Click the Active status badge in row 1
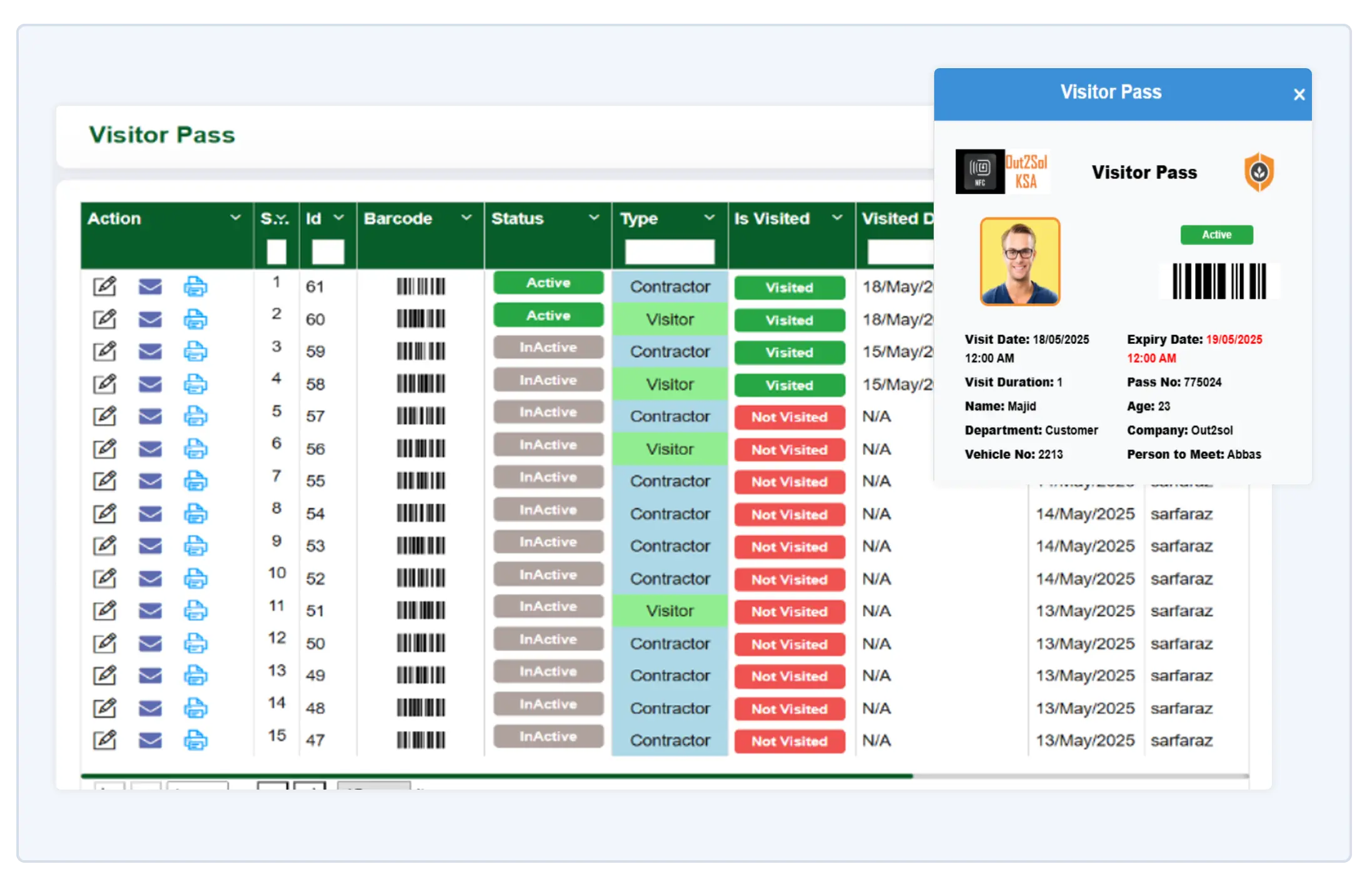This screenshot has height=894, width=1372. click(x=548, y=283)
